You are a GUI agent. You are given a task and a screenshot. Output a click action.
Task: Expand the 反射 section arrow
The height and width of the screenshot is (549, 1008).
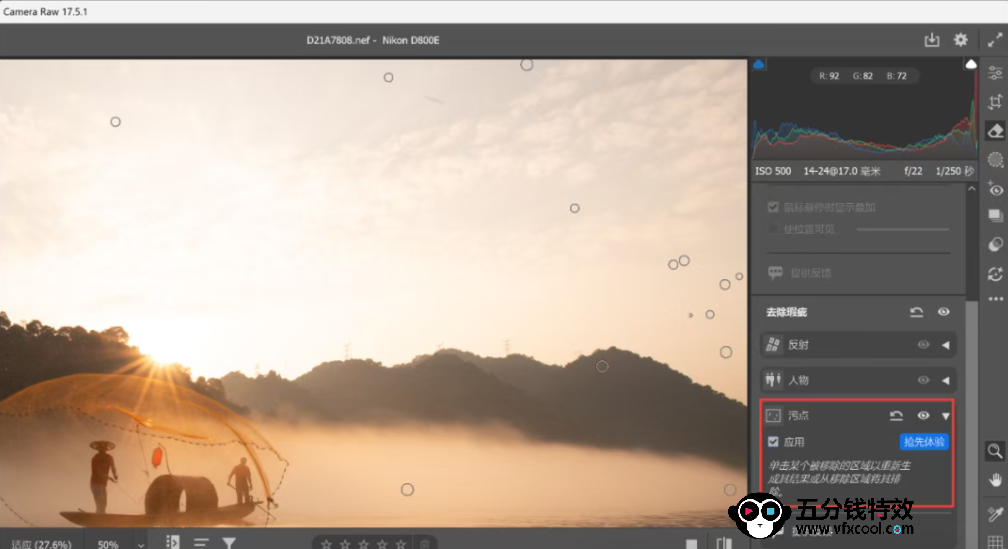[945, 345]
